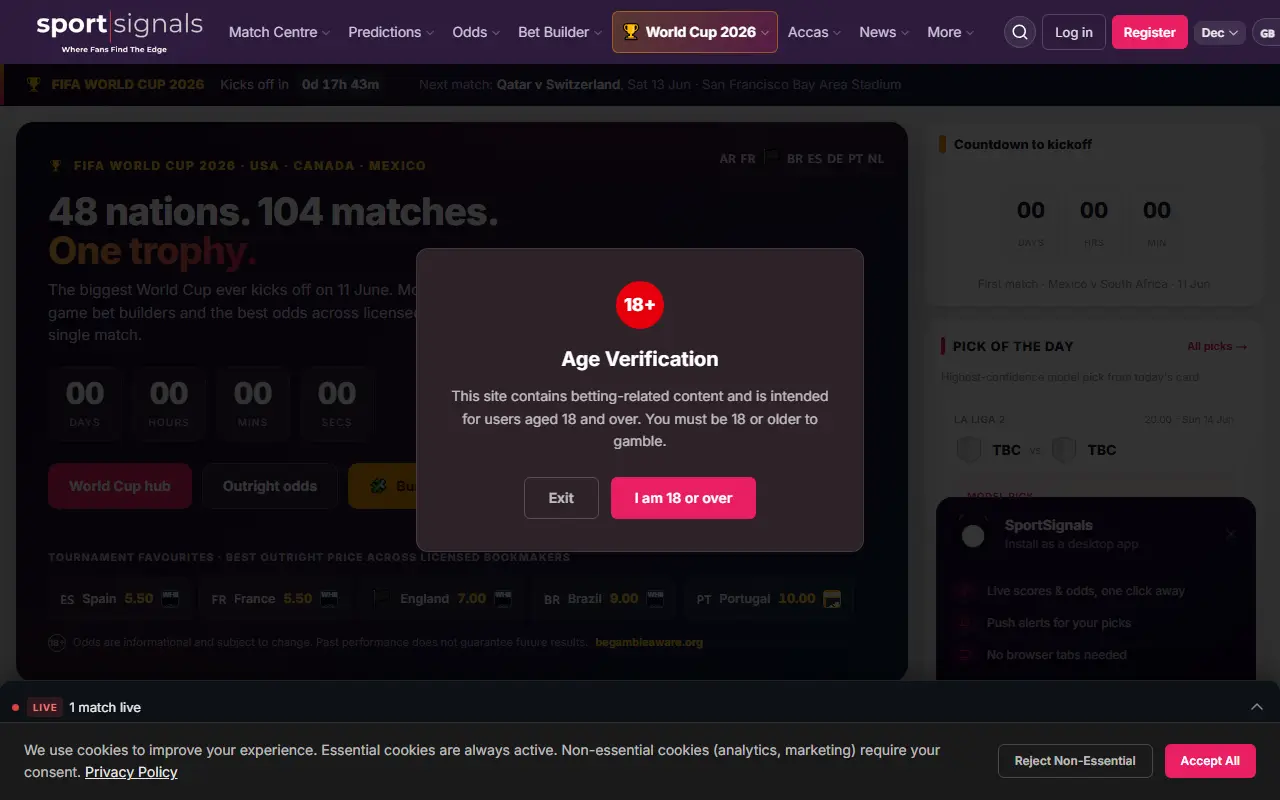The width and height of the screenshot is (1280, 800).
Task: Open the World Cup 2026 menu
Action: [695, 32]
